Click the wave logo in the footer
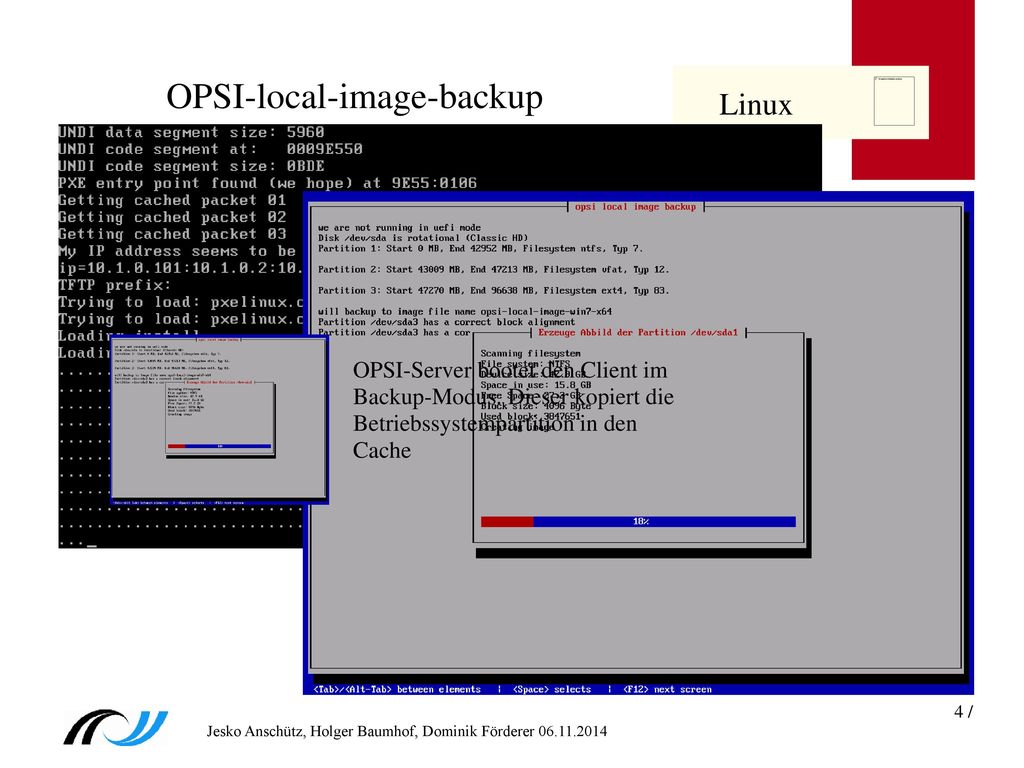1024x768 pixels. click(x=116, y=727)
